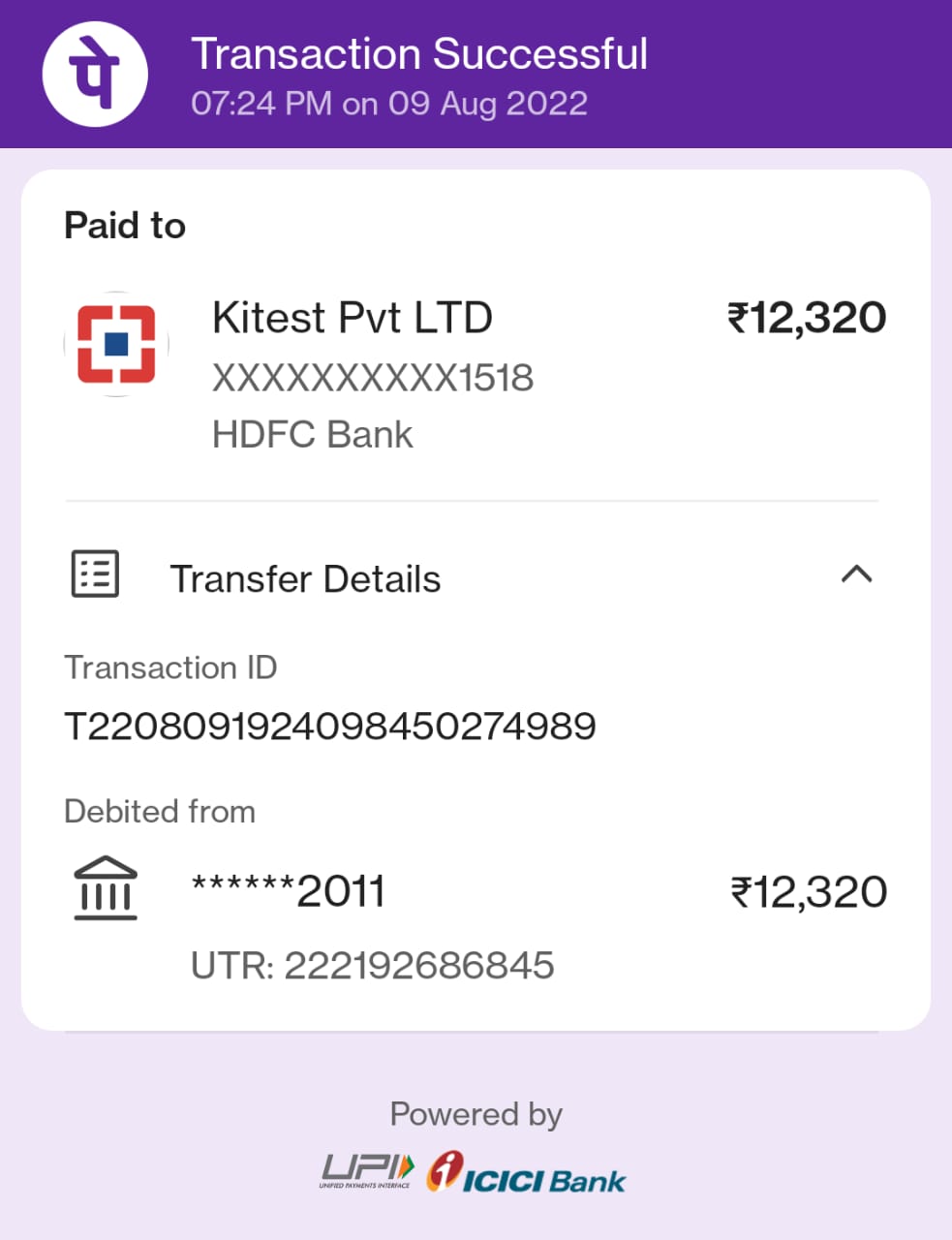Tap the debited account ******2011
This screenshot has height=1240, width=952.
289,890
